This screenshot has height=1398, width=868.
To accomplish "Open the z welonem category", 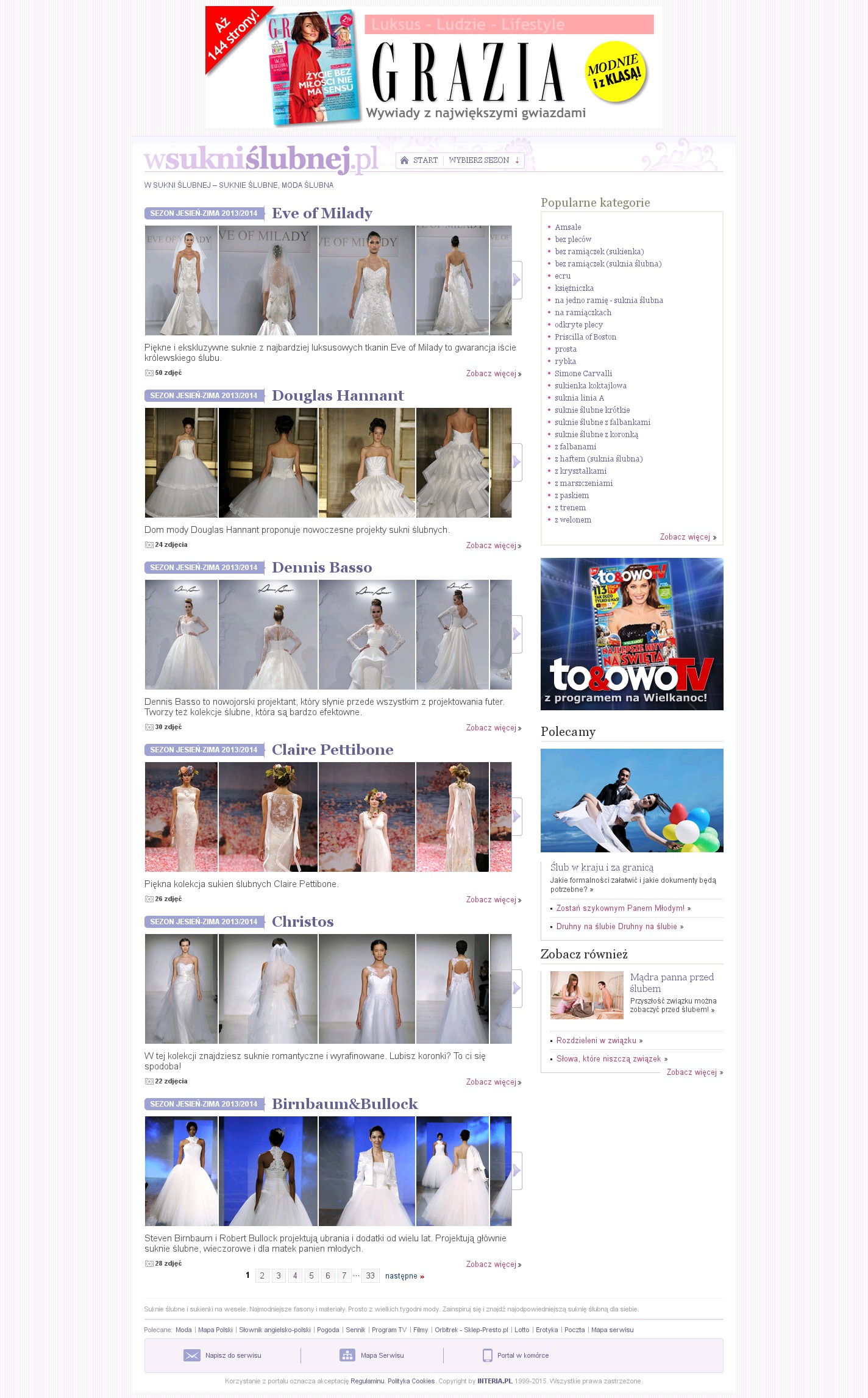I will coord(573,520).
